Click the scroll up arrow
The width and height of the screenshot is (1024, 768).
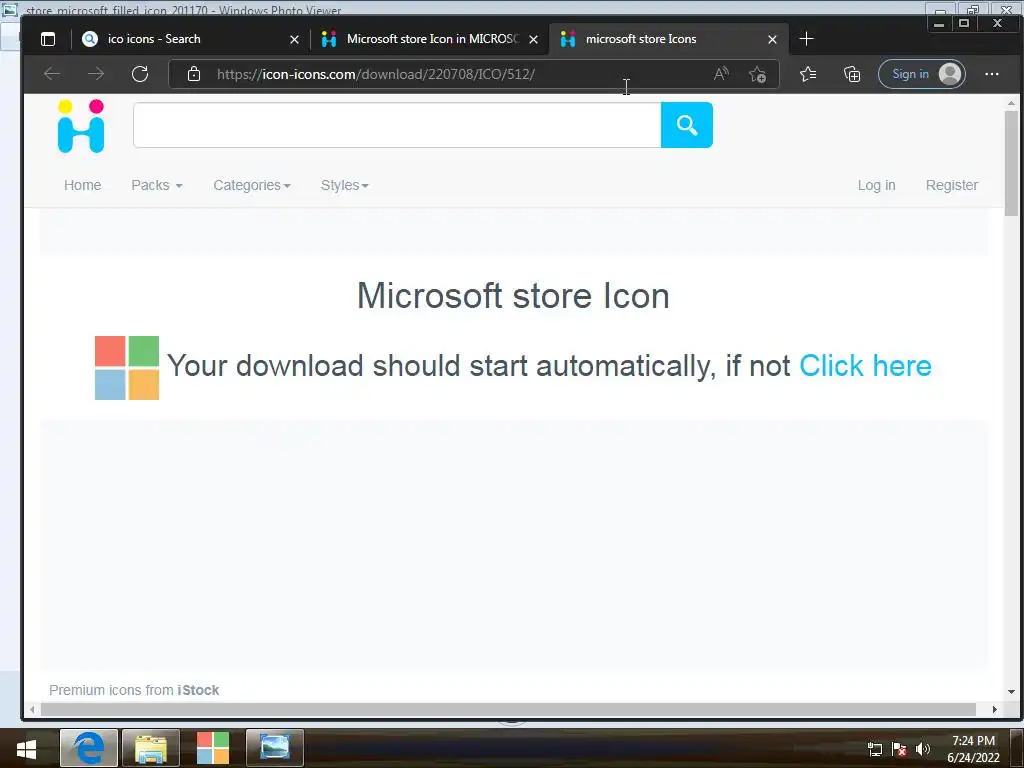1011,103
